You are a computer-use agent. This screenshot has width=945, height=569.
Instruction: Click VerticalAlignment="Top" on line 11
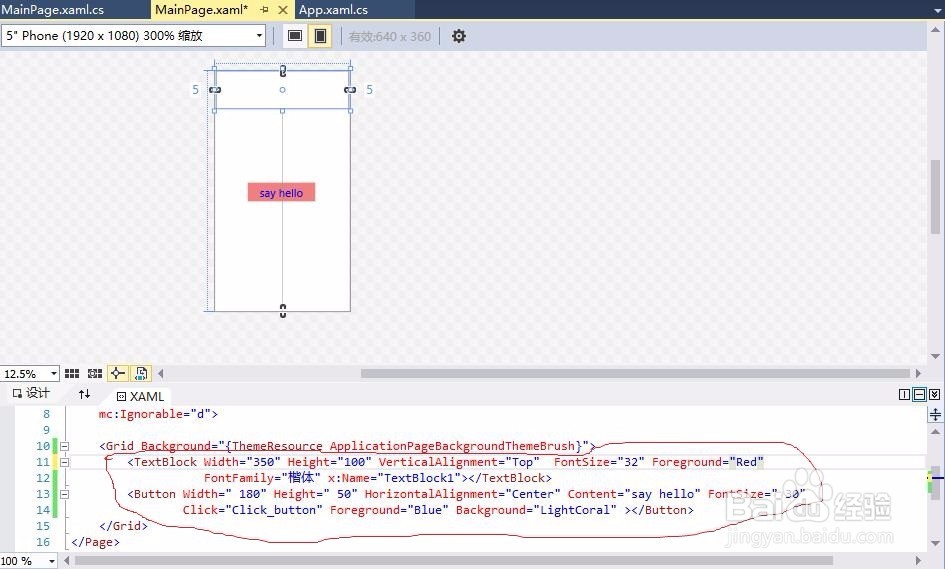(x=459, y=462)
